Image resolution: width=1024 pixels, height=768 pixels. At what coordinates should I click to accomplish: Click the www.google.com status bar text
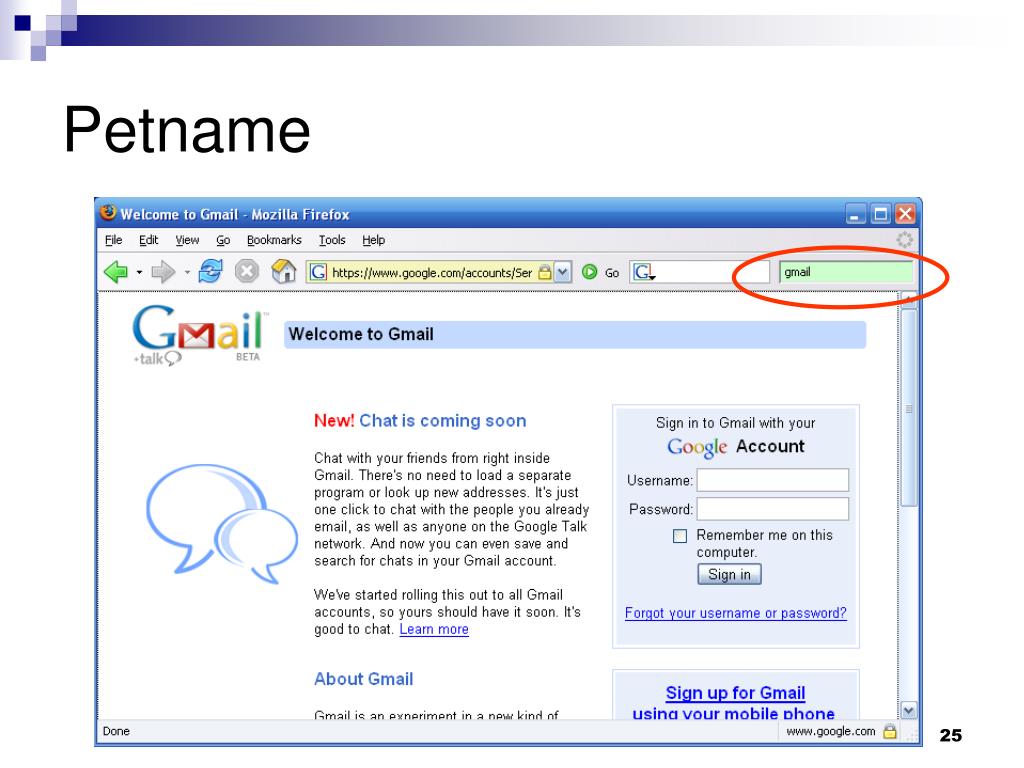831,731
